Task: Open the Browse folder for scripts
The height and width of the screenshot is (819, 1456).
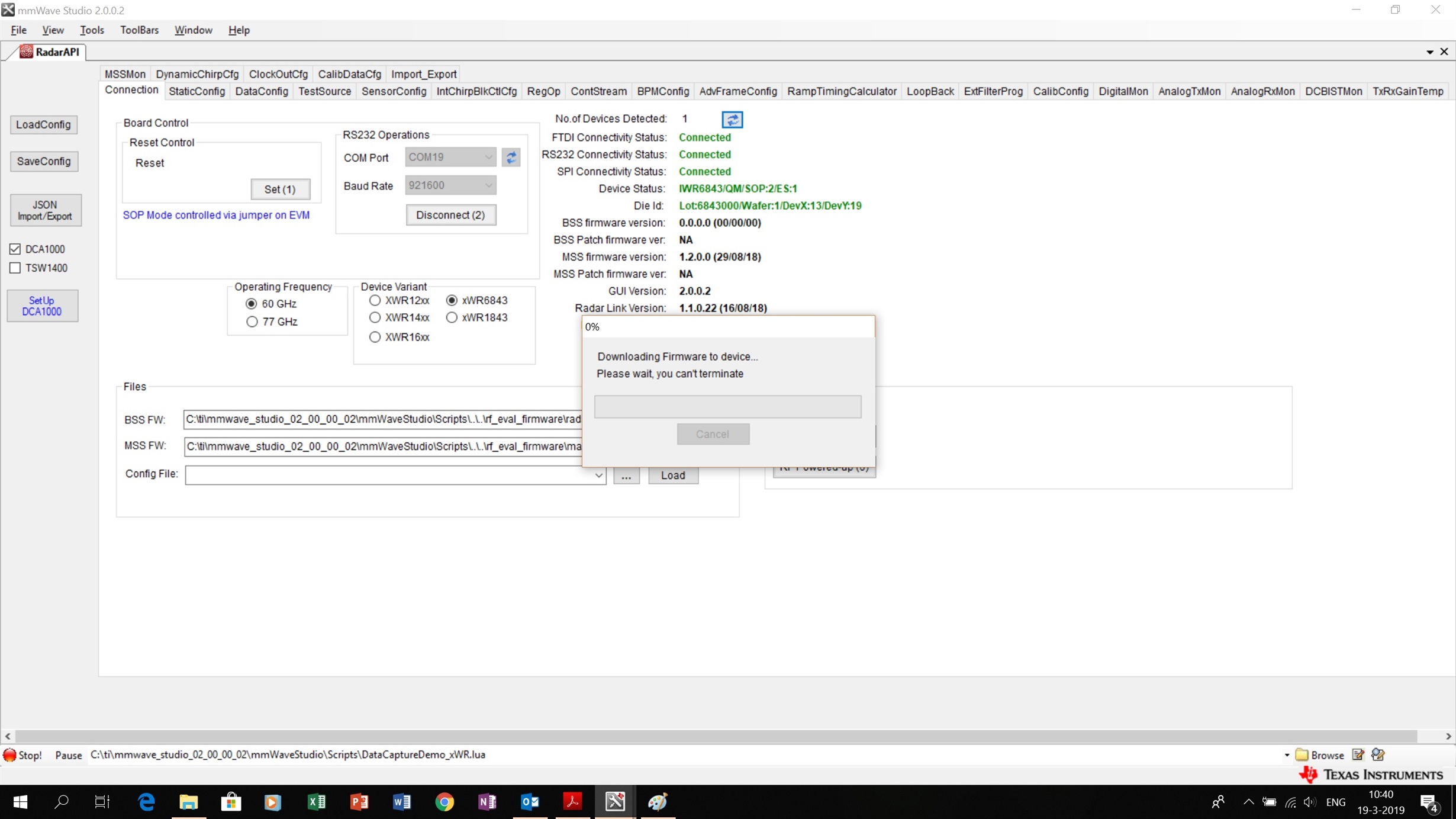Action: 1320,754
